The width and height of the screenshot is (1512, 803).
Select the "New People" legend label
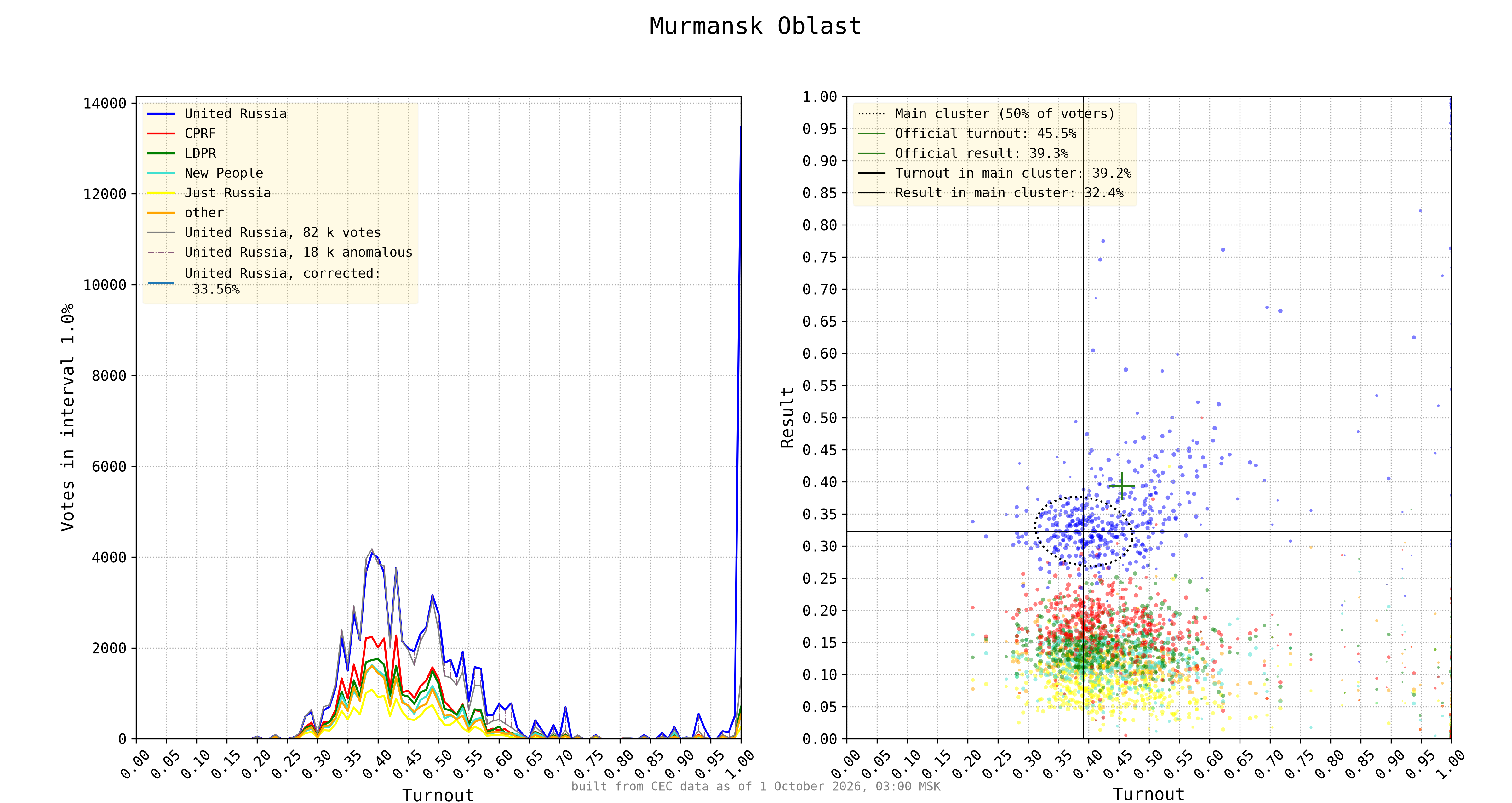coord(224,173)
